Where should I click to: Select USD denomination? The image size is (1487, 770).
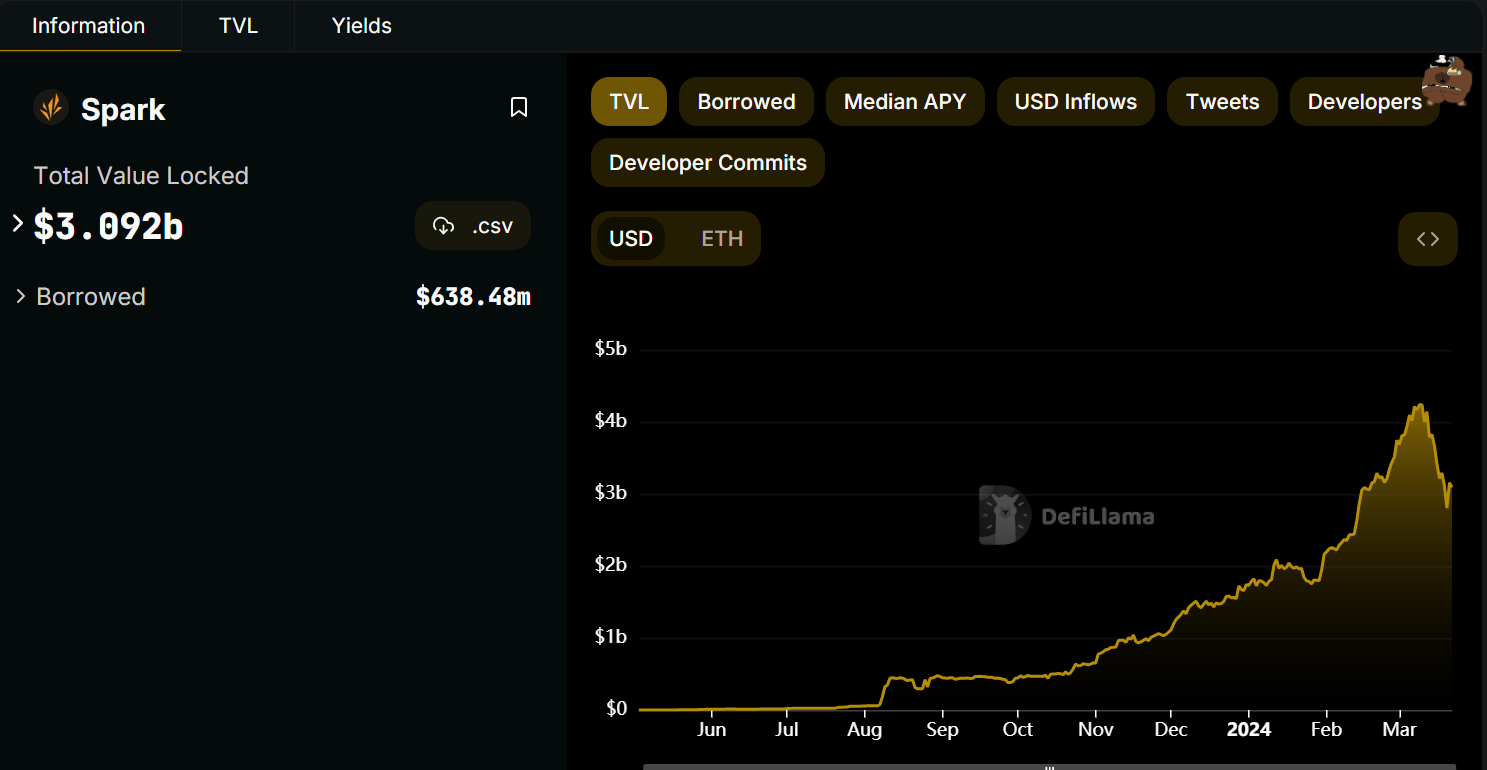click(x=631, y=239)
